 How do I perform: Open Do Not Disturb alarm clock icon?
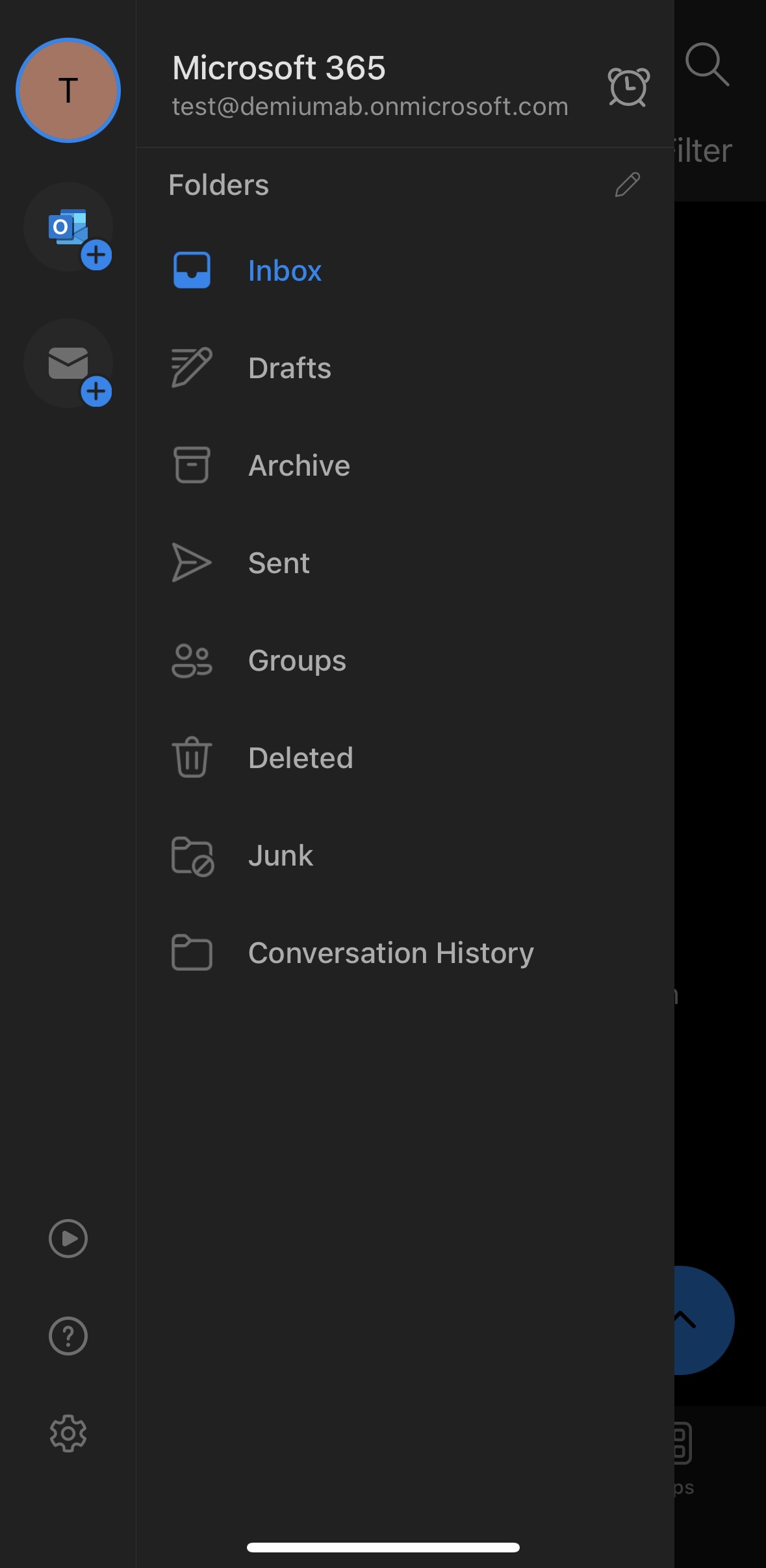pyautogui.click(x=628, y=86)
